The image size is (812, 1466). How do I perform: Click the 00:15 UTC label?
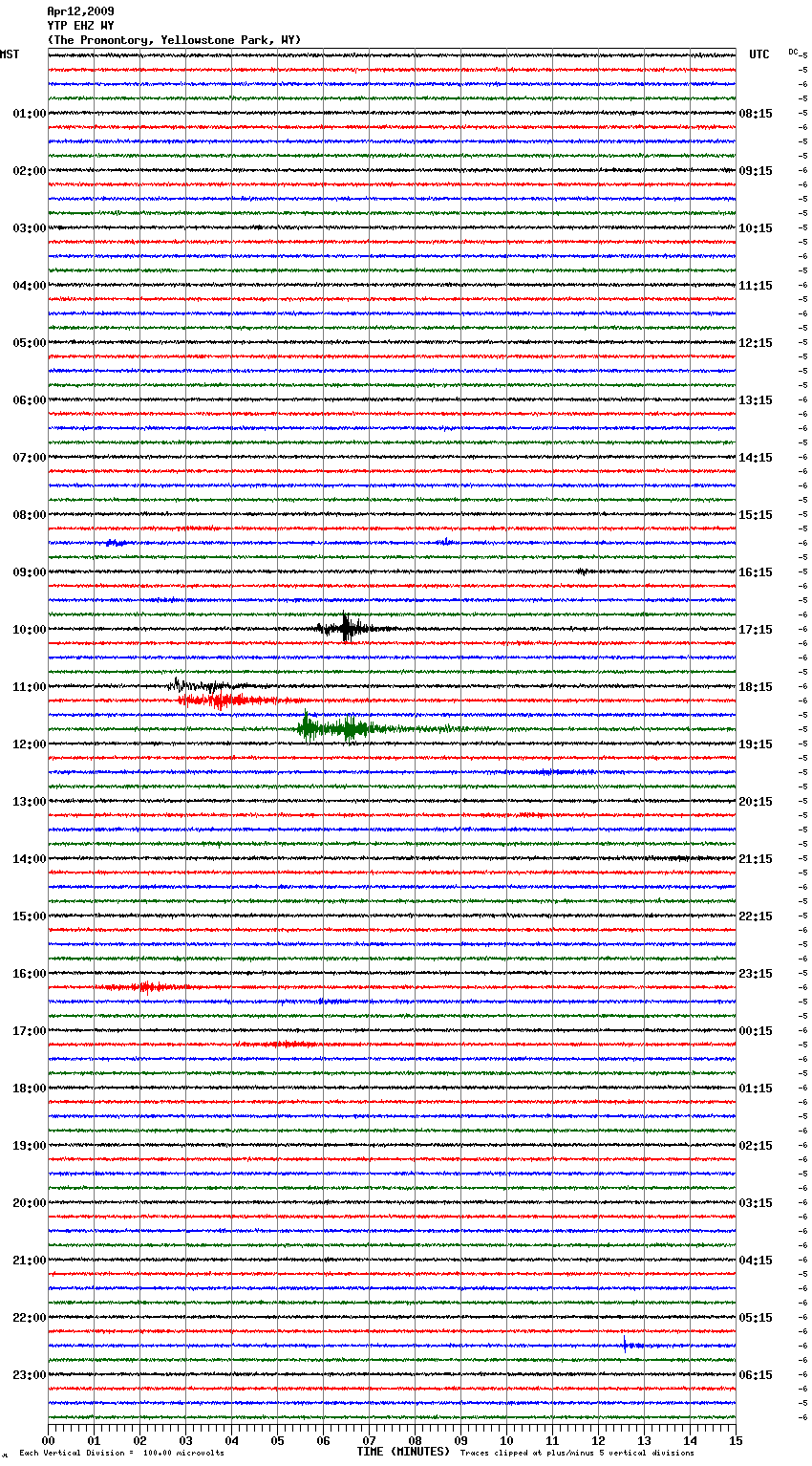756,1031
